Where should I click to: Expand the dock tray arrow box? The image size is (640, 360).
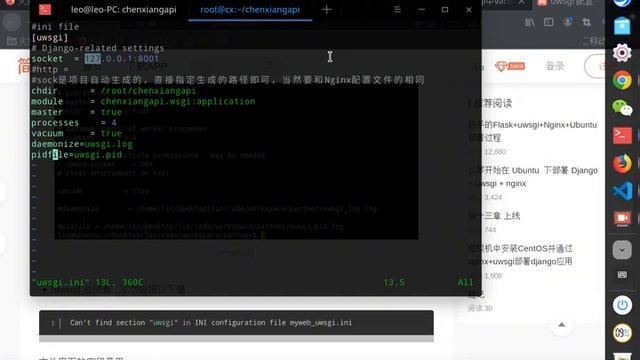point(622,249)
